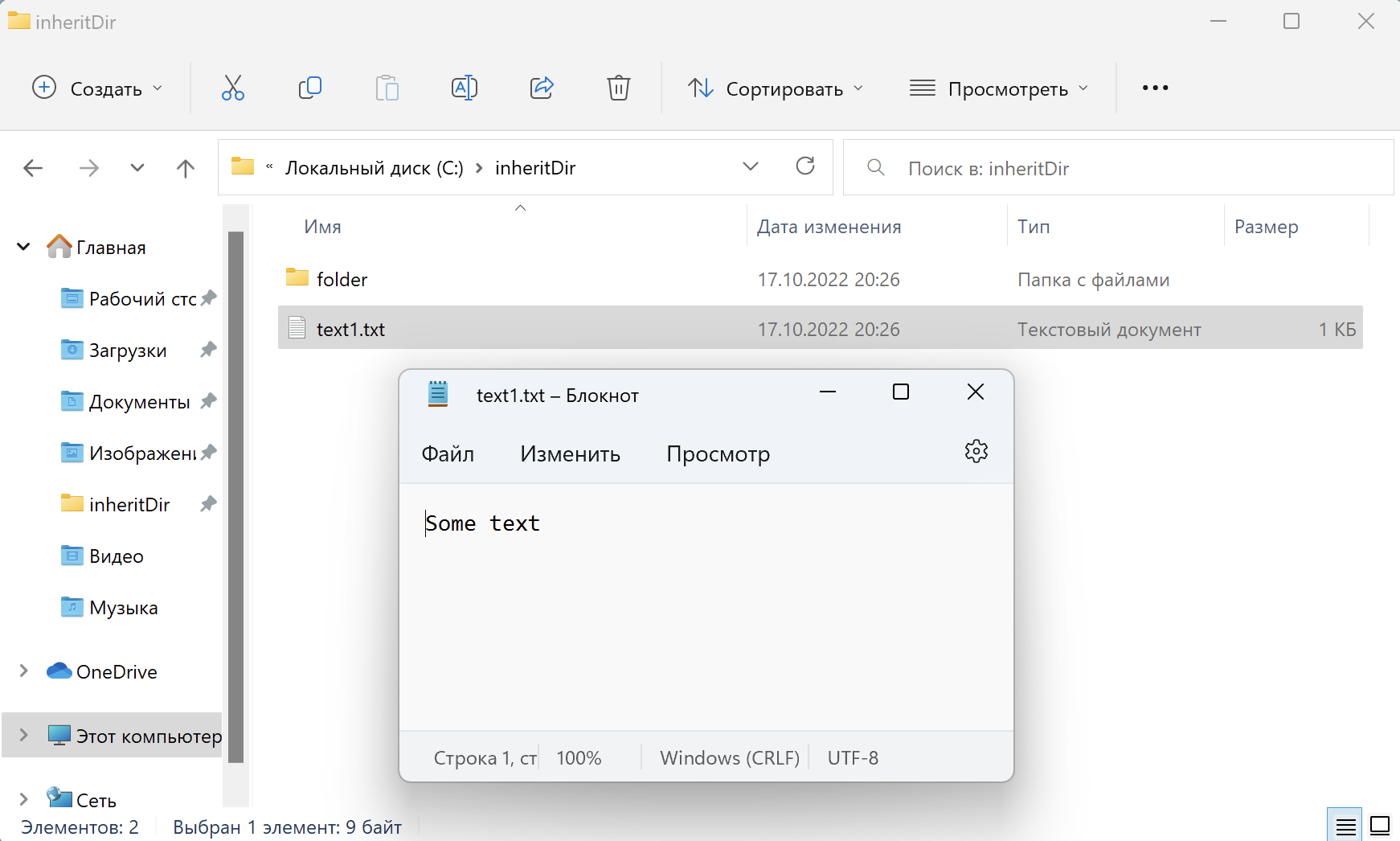Click the Rename icon in toolbar
Screen dimensions: 1400x841
(x=465, y=88)
